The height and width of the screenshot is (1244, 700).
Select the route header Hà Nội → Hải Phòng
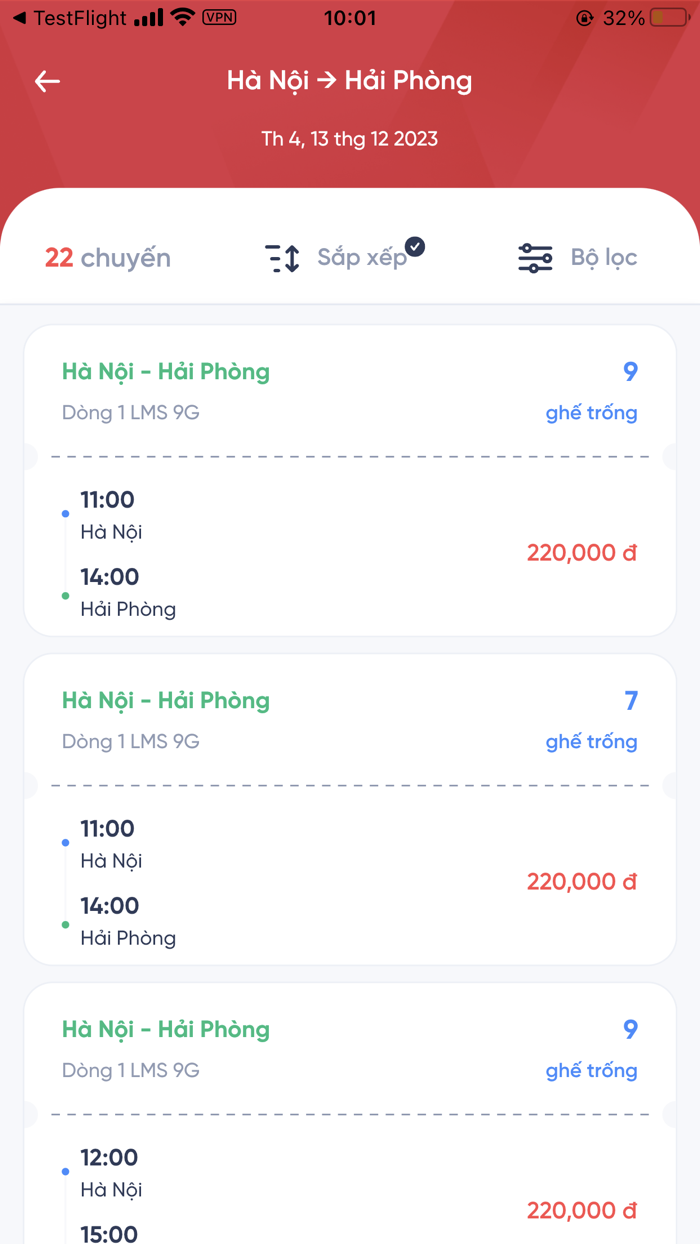coord(350,81)
